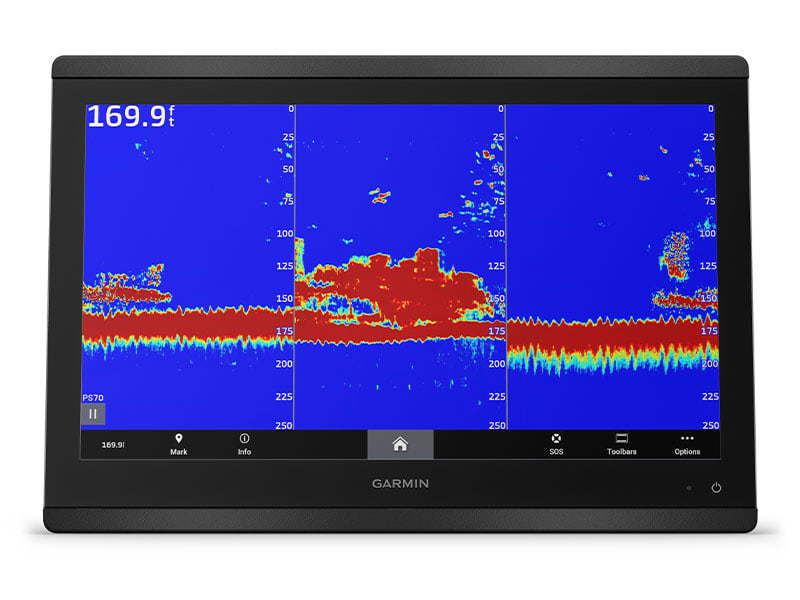Drop a waypoint with the Mark icon
The width and height of the screenshot is (800, 600).
point(178,444)
